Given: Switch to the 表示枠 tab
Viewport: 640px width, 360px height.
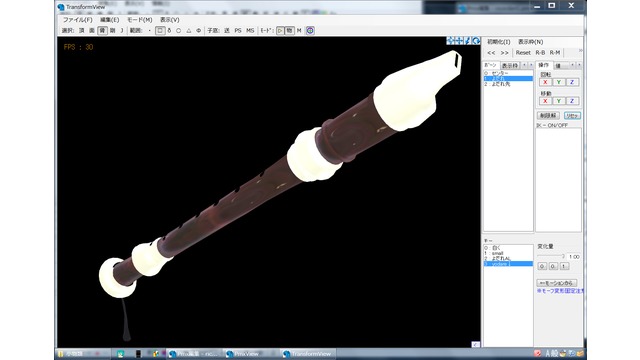Looking at the screenshot, I should [510, 65].
